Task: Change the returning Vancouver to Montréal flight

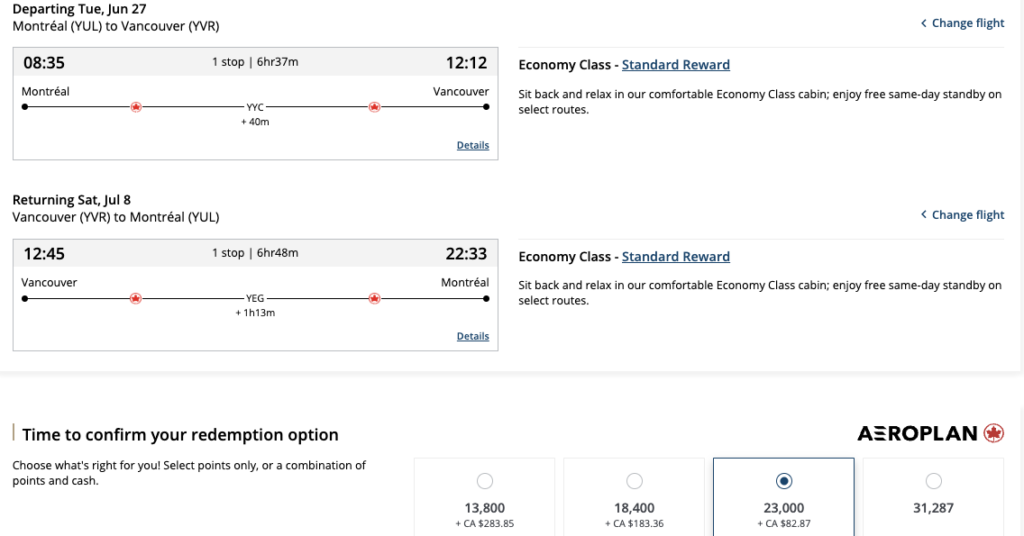Action: pyautogui.click(x=962, y=215)
